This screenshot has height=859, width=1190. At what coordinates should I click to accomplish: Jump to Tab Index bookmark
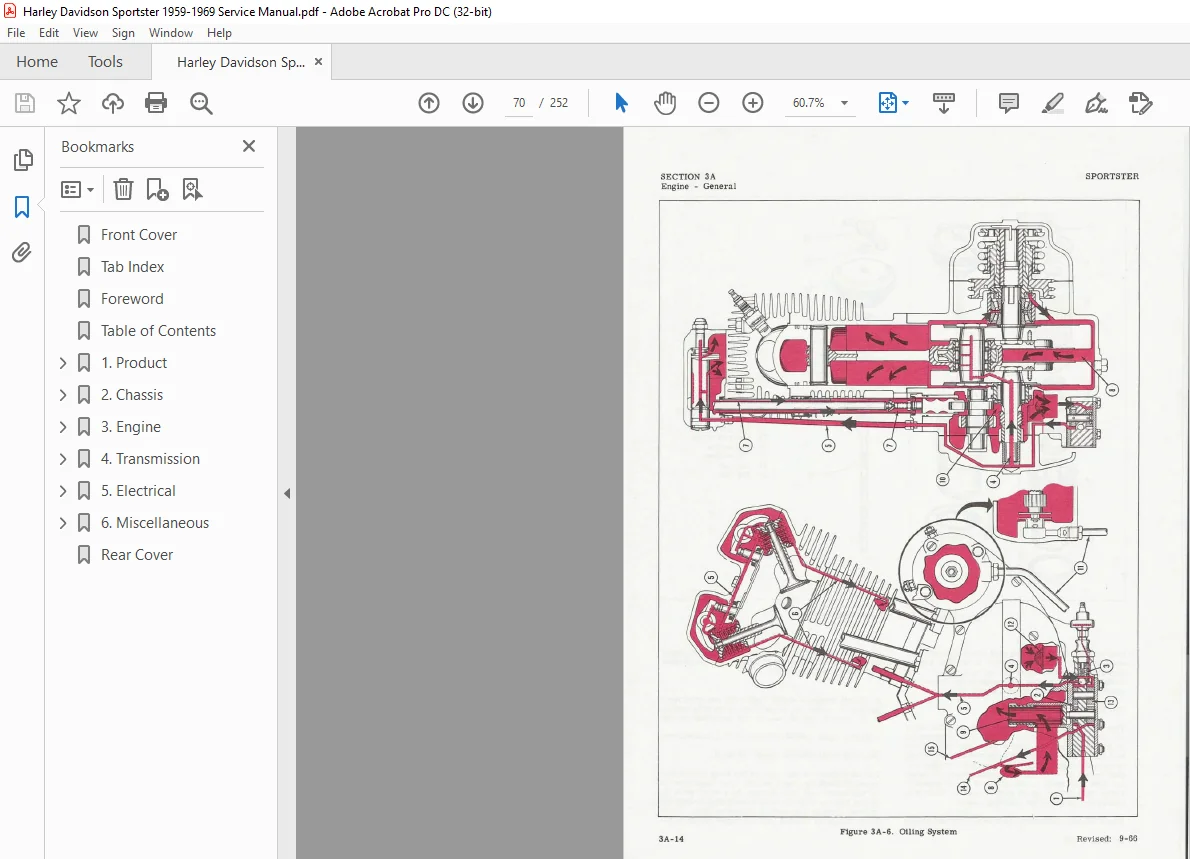click(x=132, y=266)
